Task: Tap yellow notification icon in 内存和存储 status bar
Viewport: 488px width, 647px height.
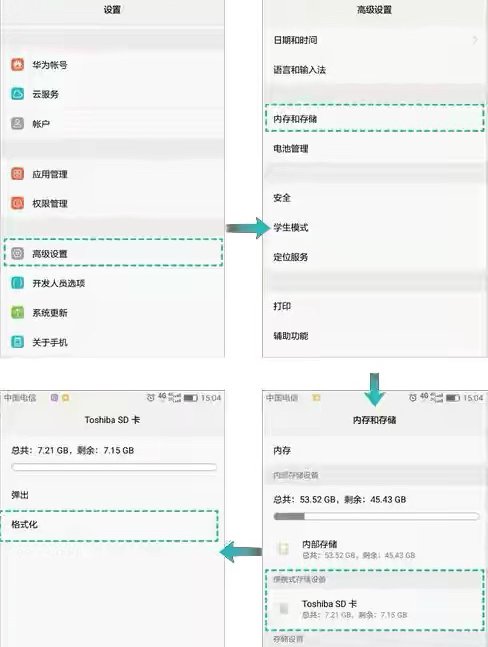Action: (316, 398)
